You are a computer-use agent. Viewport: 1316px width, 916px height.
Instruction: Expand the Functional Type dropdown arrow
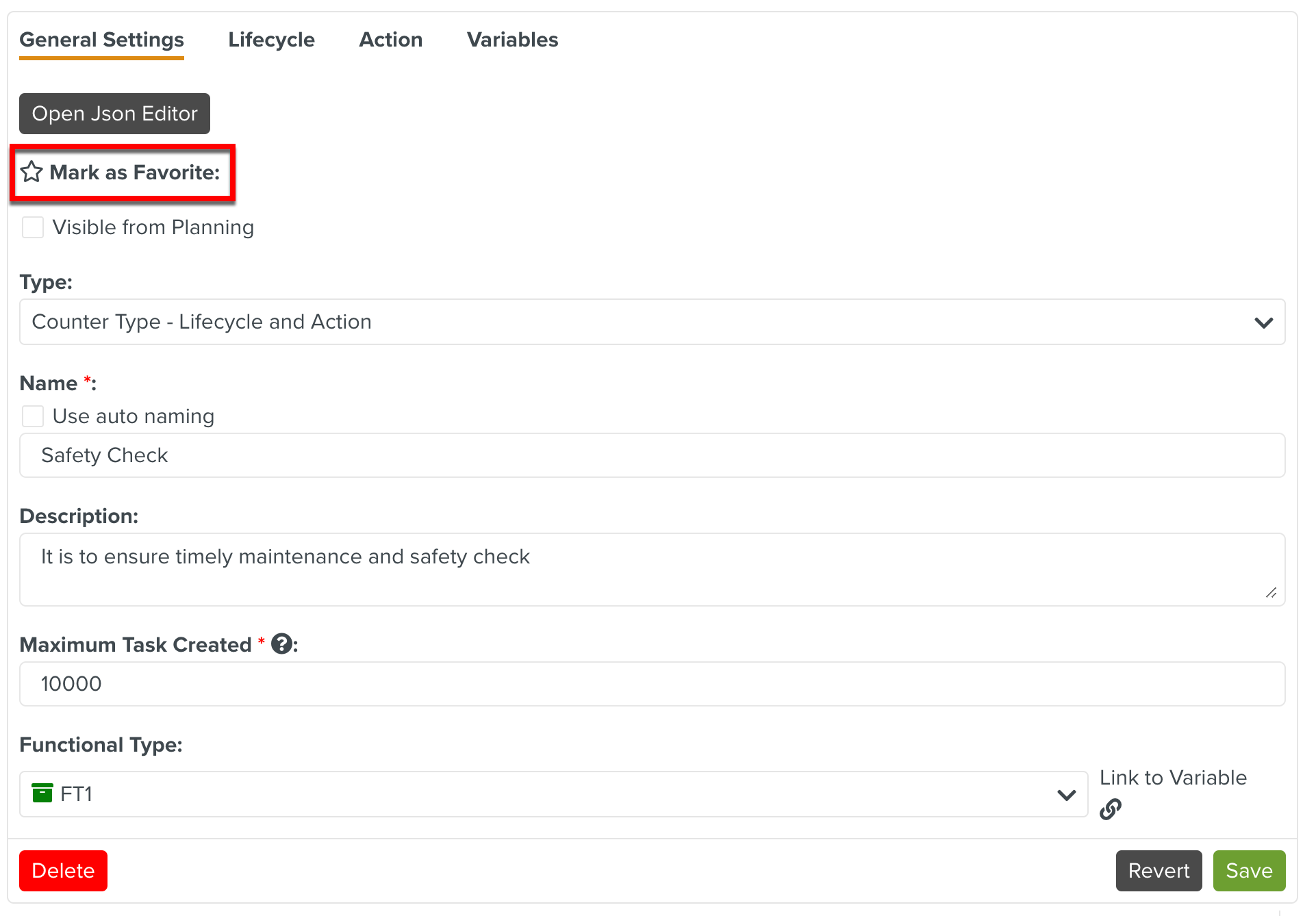click(1066, 795)
